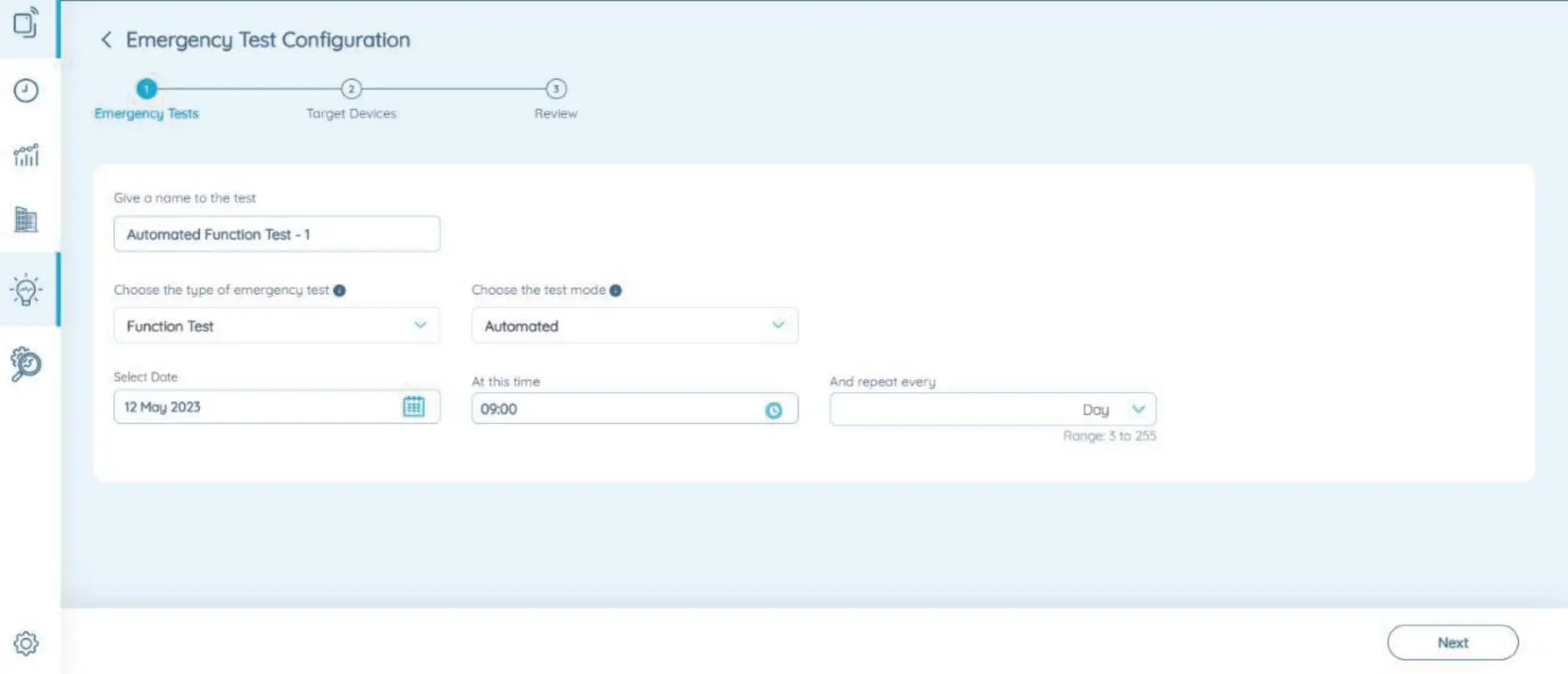The image size is (1568, 674).
Task: Go back using the left arrow
Action: click(106, 40)
